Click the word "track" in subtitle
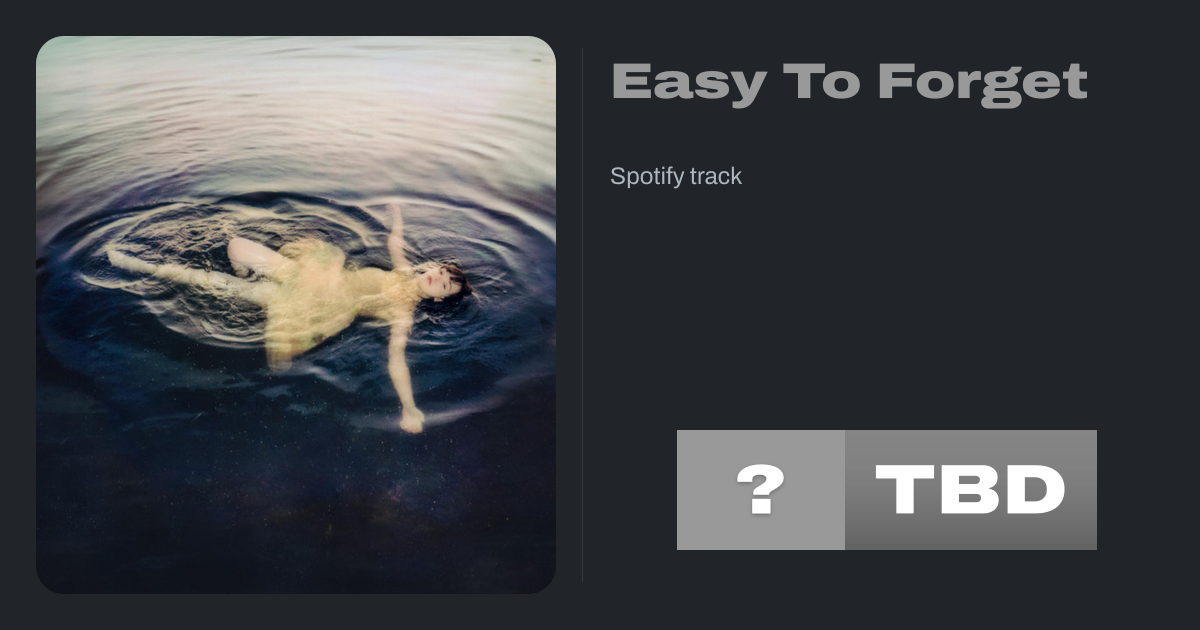 (x=714, y=177)
